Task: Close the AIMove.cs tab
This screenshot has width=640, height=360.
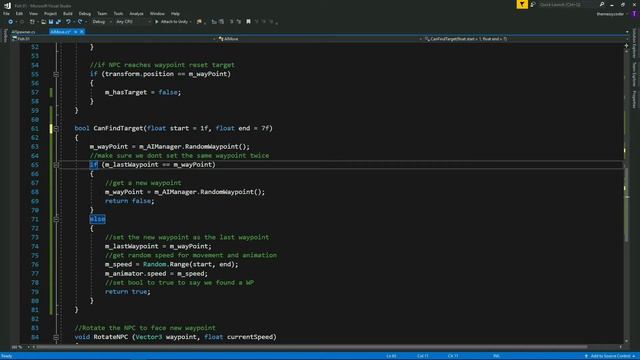Action: point(82,32)
